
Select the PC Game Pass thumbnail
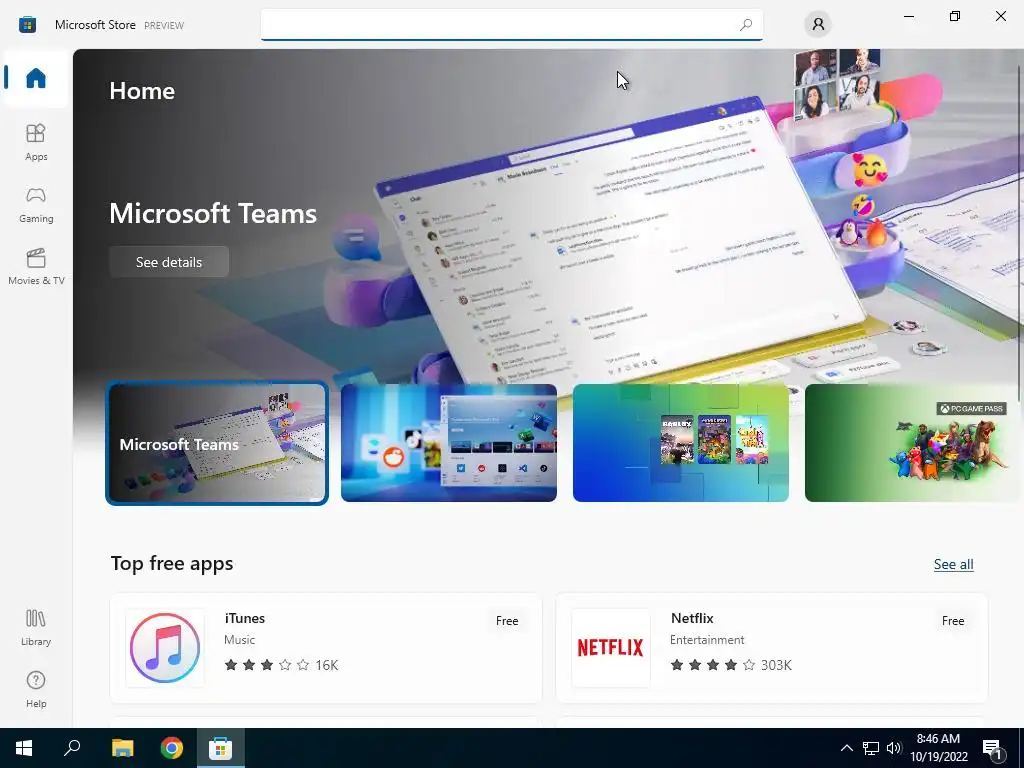pyautogui.click(x=913, y=443)
